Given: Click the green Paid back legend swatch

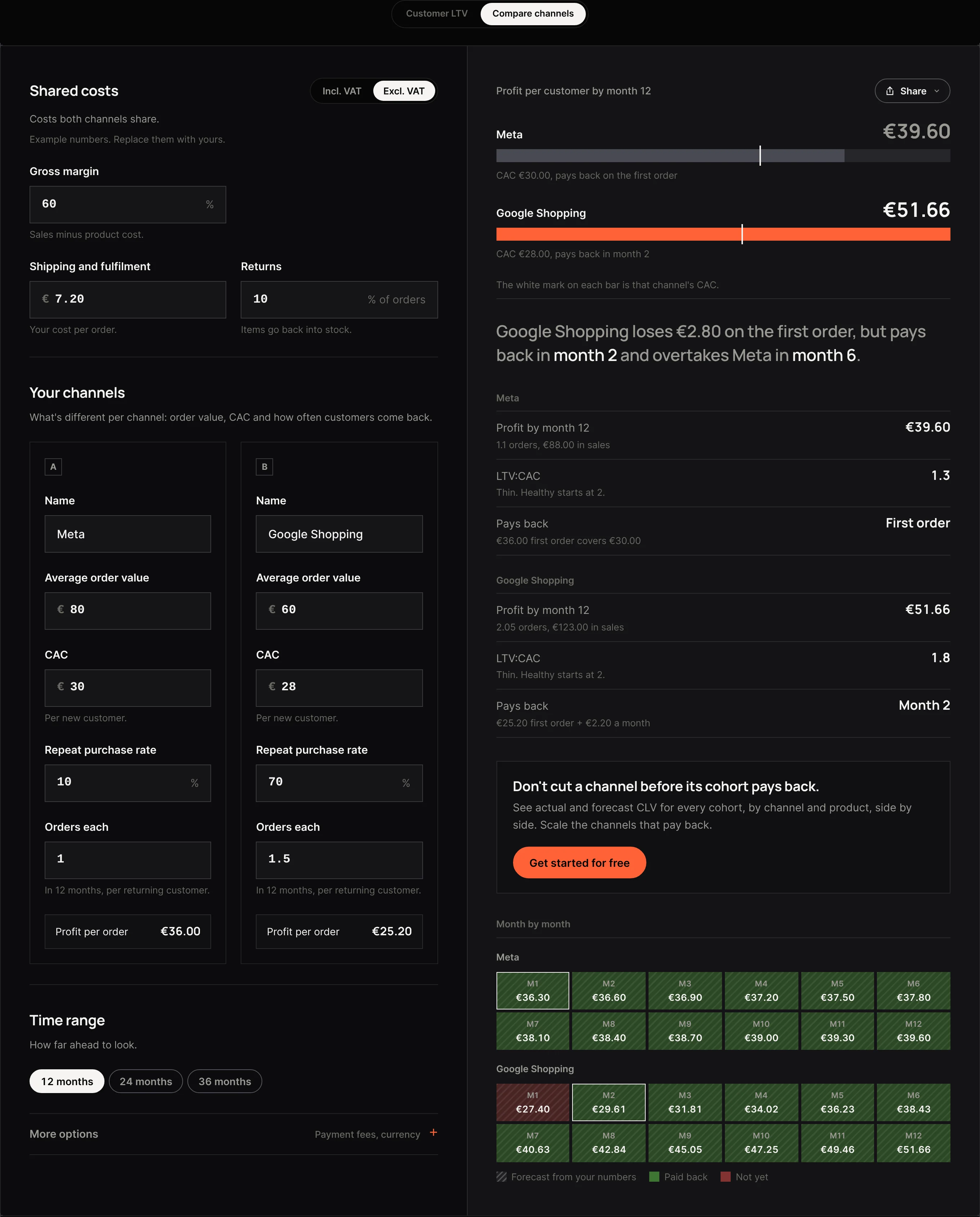Looking at the screenshot, I should (654, 1177).
